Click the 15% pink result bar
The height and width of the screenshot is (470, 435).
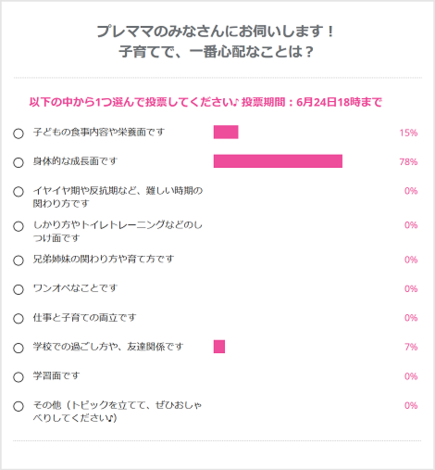(x=226, y=132)
